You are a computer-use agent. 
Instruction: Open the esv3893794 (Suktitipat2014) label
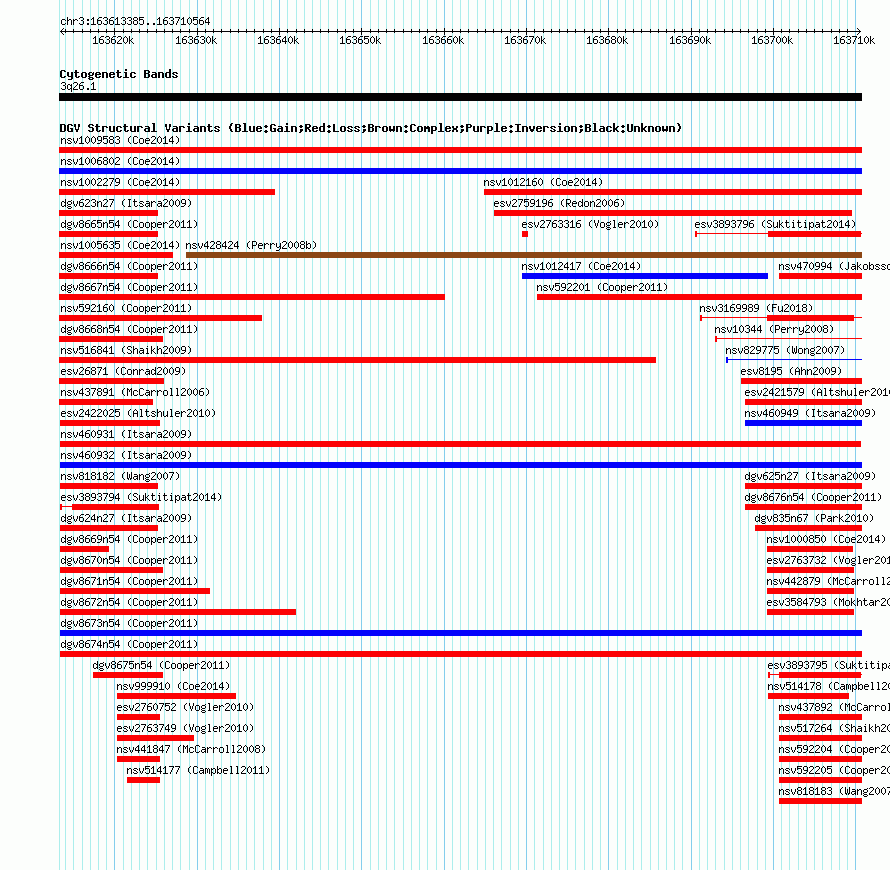141,497
